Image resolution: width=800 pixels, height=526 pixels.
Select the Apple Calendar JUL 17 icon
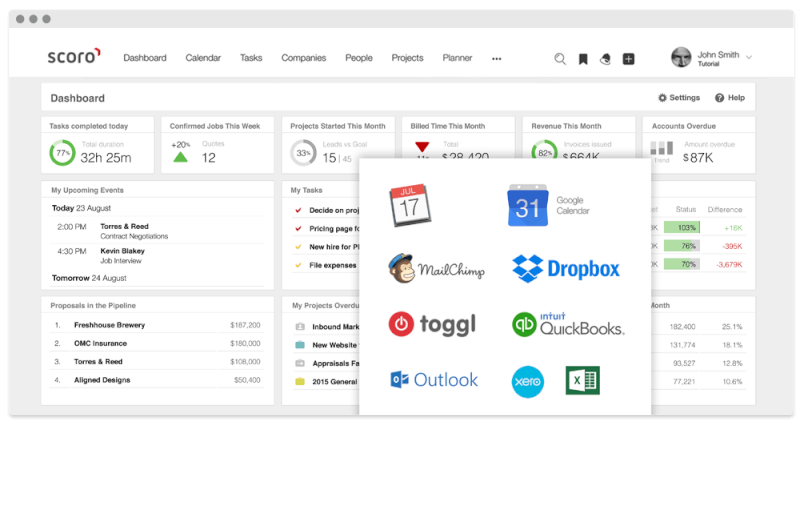tap(410, 205)
